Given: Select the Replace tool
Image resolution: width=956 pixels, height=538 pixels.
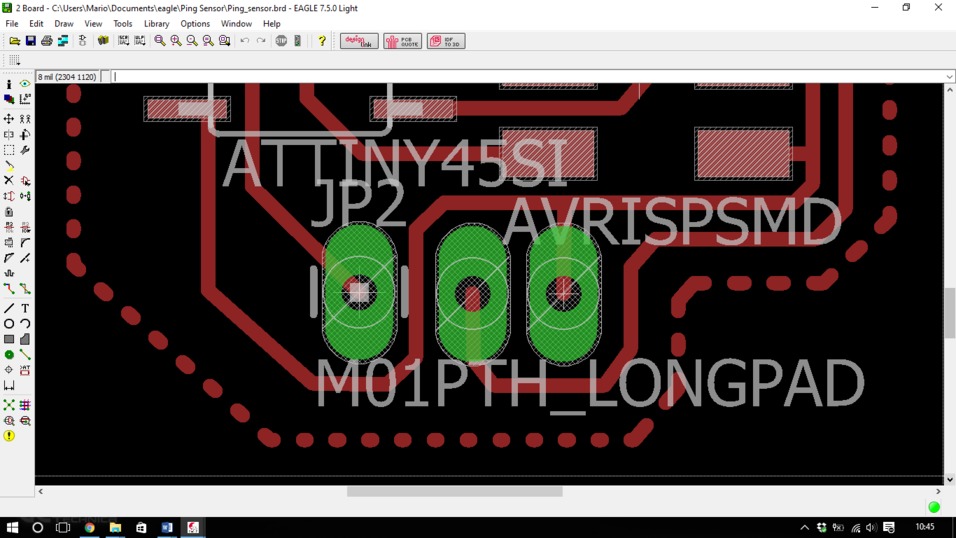Looking at the screenshot, I should (25, 196).
